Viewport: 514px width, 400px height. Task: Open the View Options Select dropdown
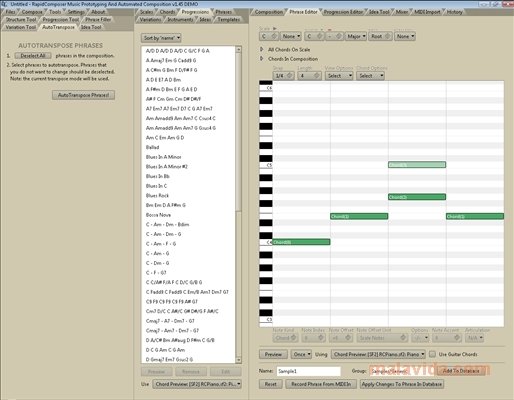tap(339, 76)
